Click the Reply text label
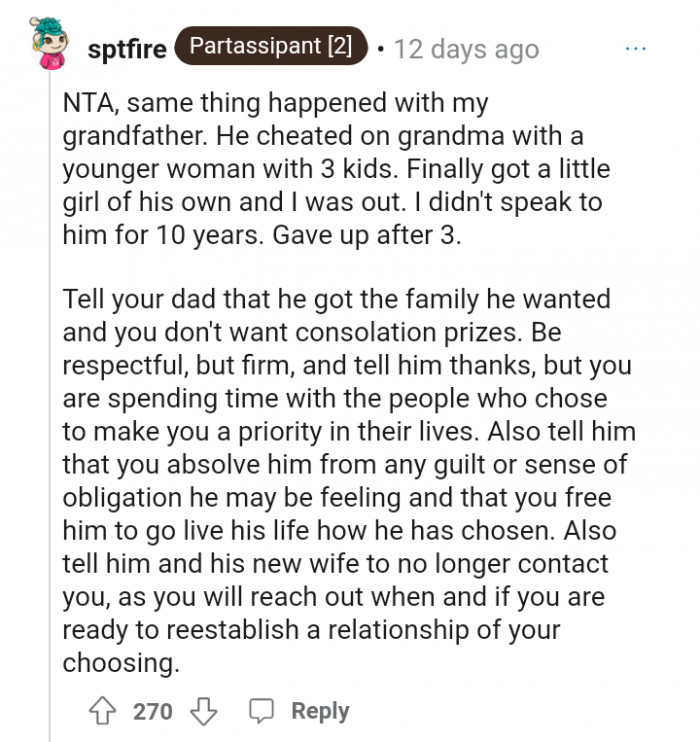This screenshot has width=700, height=742. 320,711
